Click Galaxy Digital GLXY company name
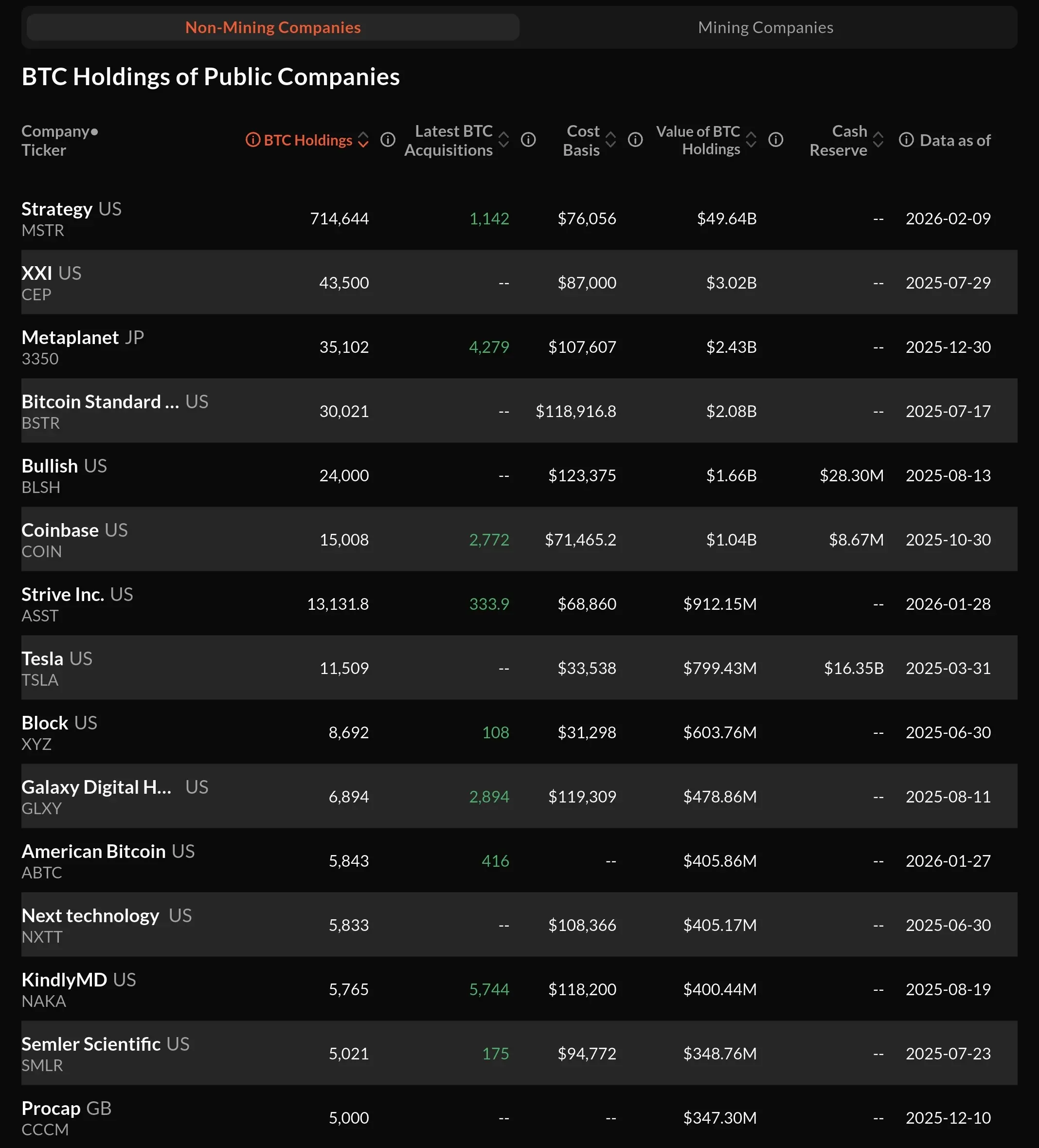This screenshot has height=1148, width=1039. point(96,787)
